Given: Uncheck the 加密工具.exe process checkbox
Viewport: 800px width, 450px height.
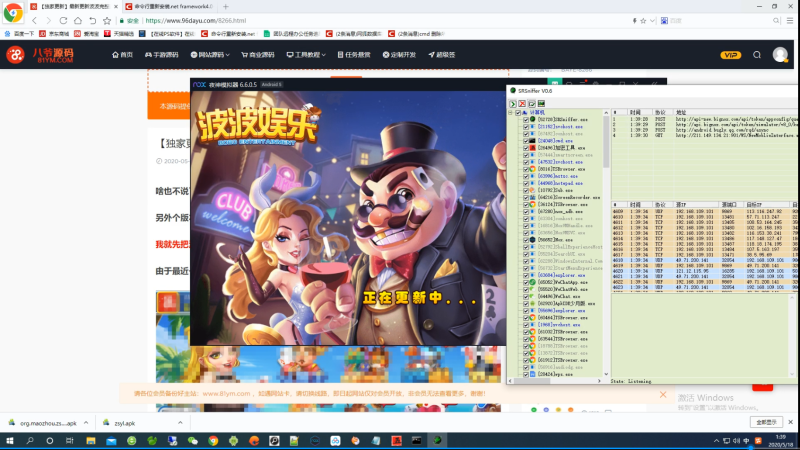Looking at the screenshot, I should [x=526, y=148].
